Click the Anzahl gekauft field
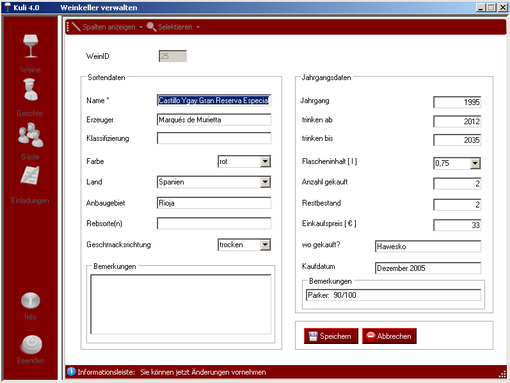The image size is (510, 383). [x=457, y=184]
